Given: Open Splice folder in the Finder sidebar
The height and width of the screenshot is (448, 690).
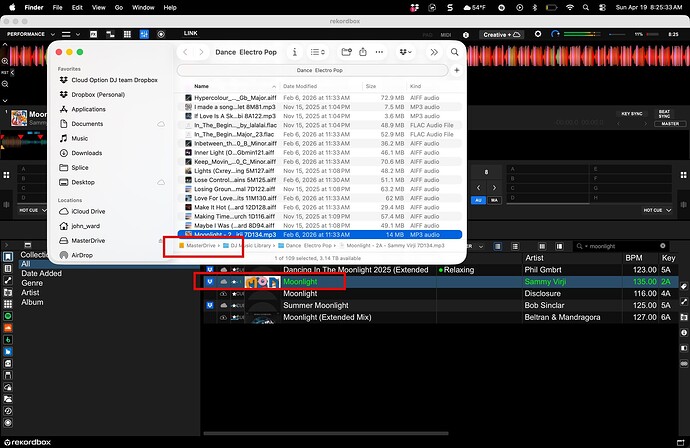Looking at the screenshot, I should click(80, 168).
